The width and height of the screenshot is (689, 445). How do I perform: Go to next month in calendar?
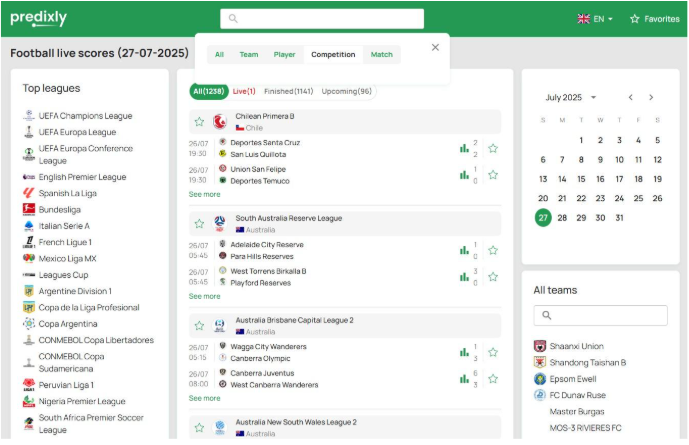point(651,98)
